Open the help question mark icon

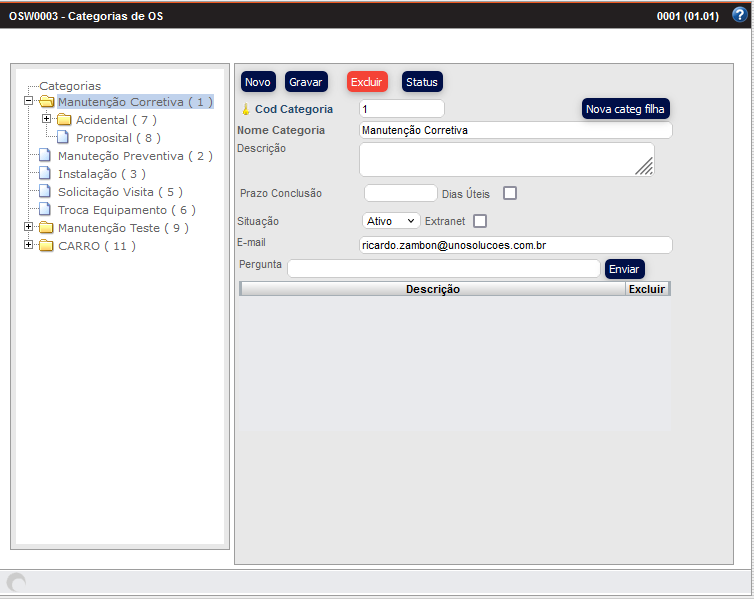[x=739, y=15]
